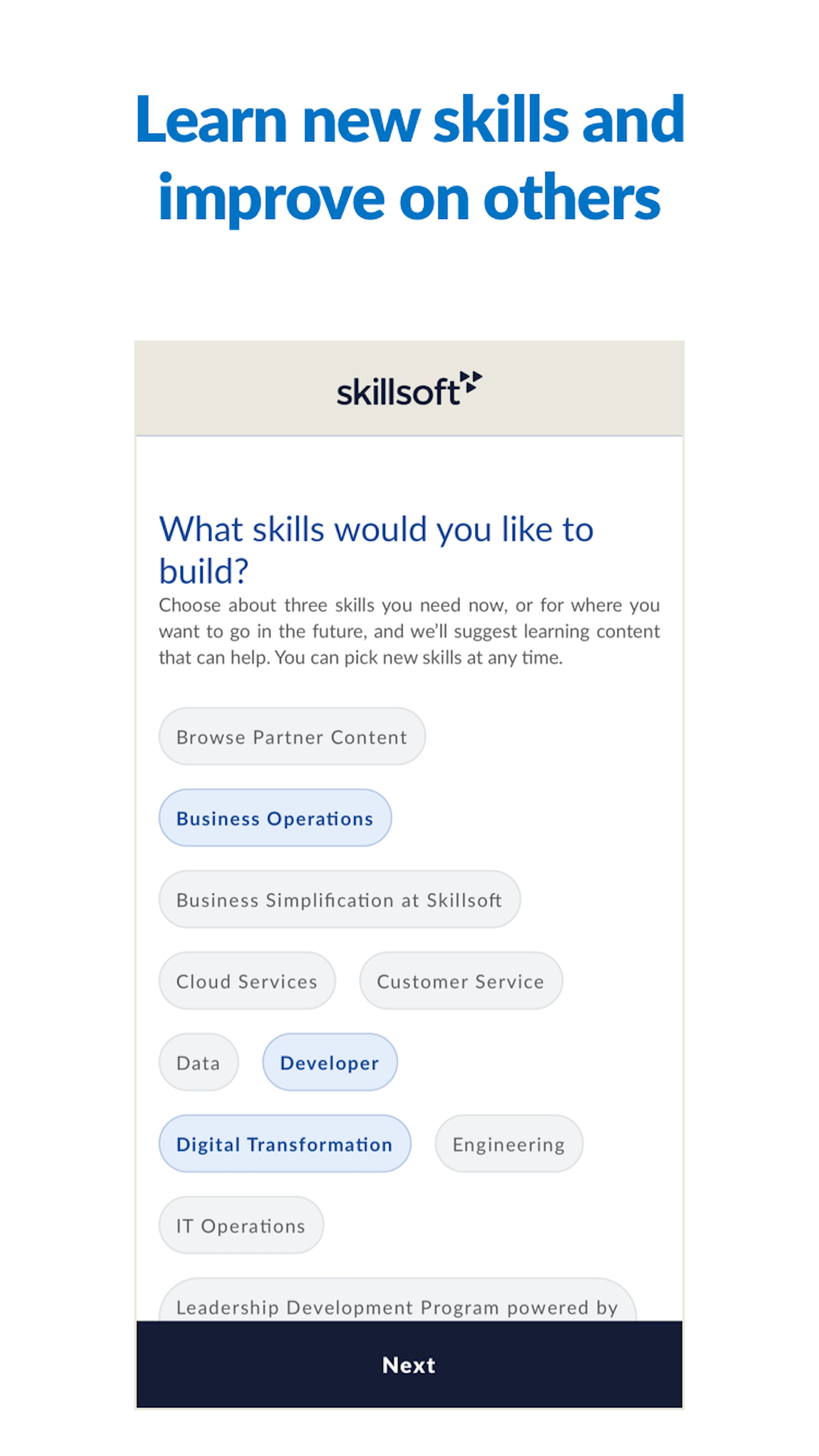Choose Business Simplification at Skillsoft chip
The width and height of the screenshot is (819, 1456).
pyautogui.click(x=339, y=900)
